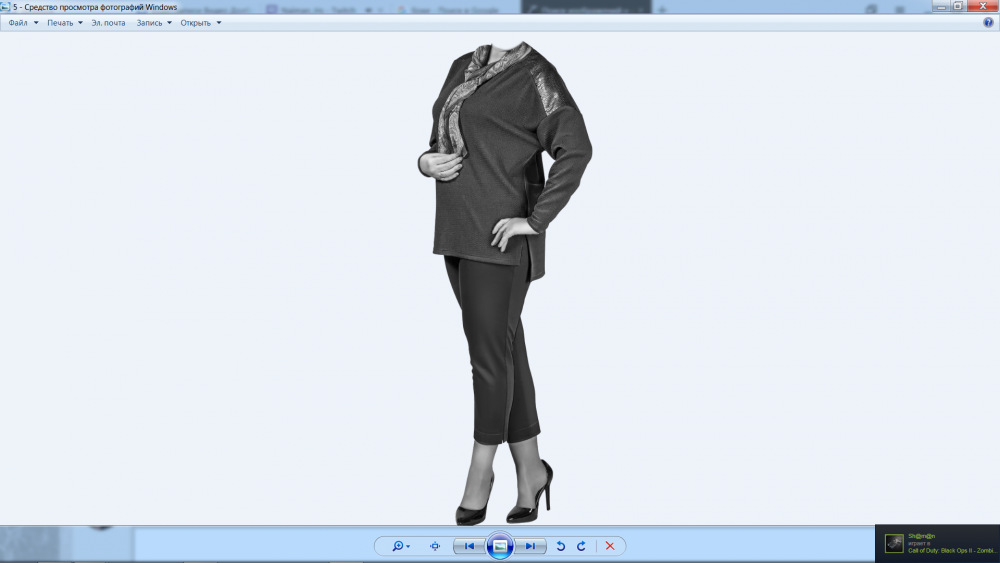Image resolution: width=1000 pixels, height=563 pixels.
Task: Open the Steam notification avatar icon
Action: (894, 543)
